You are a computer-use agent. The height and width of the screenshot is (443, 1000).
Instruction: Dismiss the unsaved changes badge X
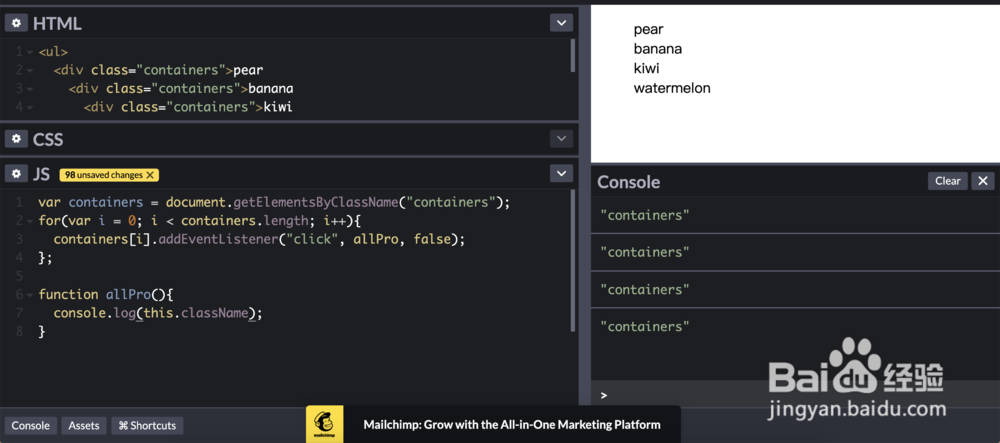[x=150, y=175]
